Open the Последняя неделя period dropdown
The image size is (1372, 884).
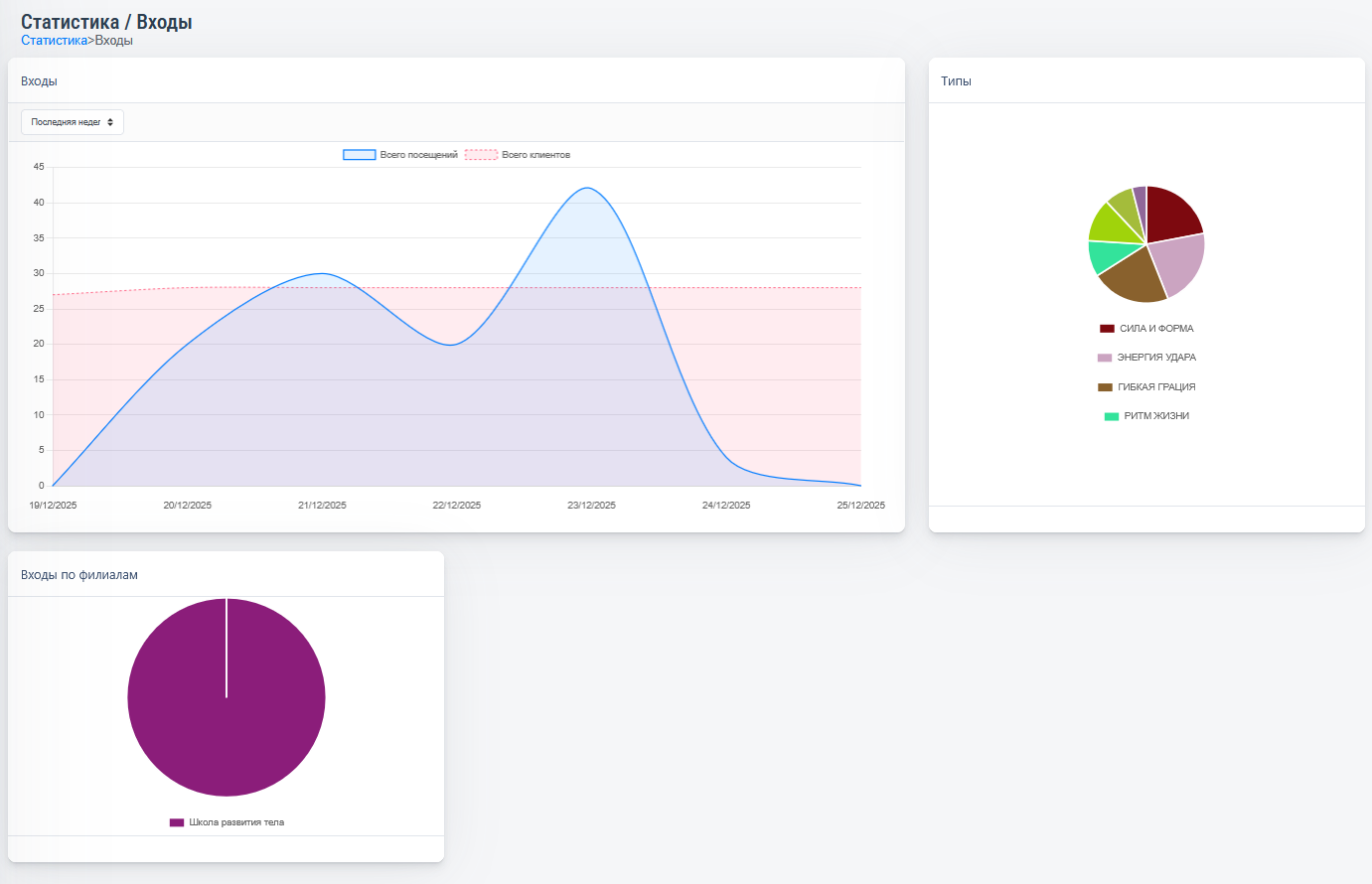(x=73, y=122)
